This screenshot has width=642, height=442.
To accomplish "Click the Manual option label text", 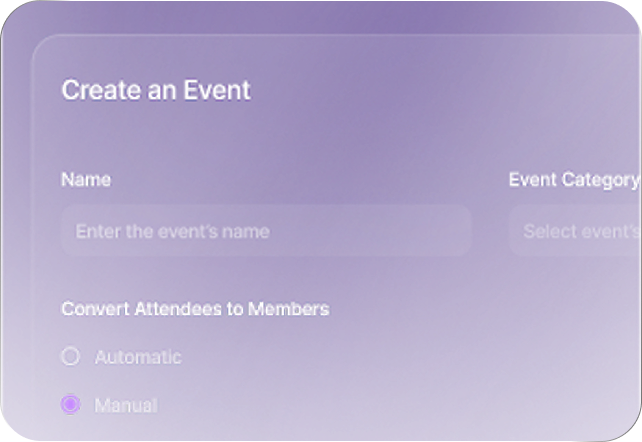I will pos(126,405).
